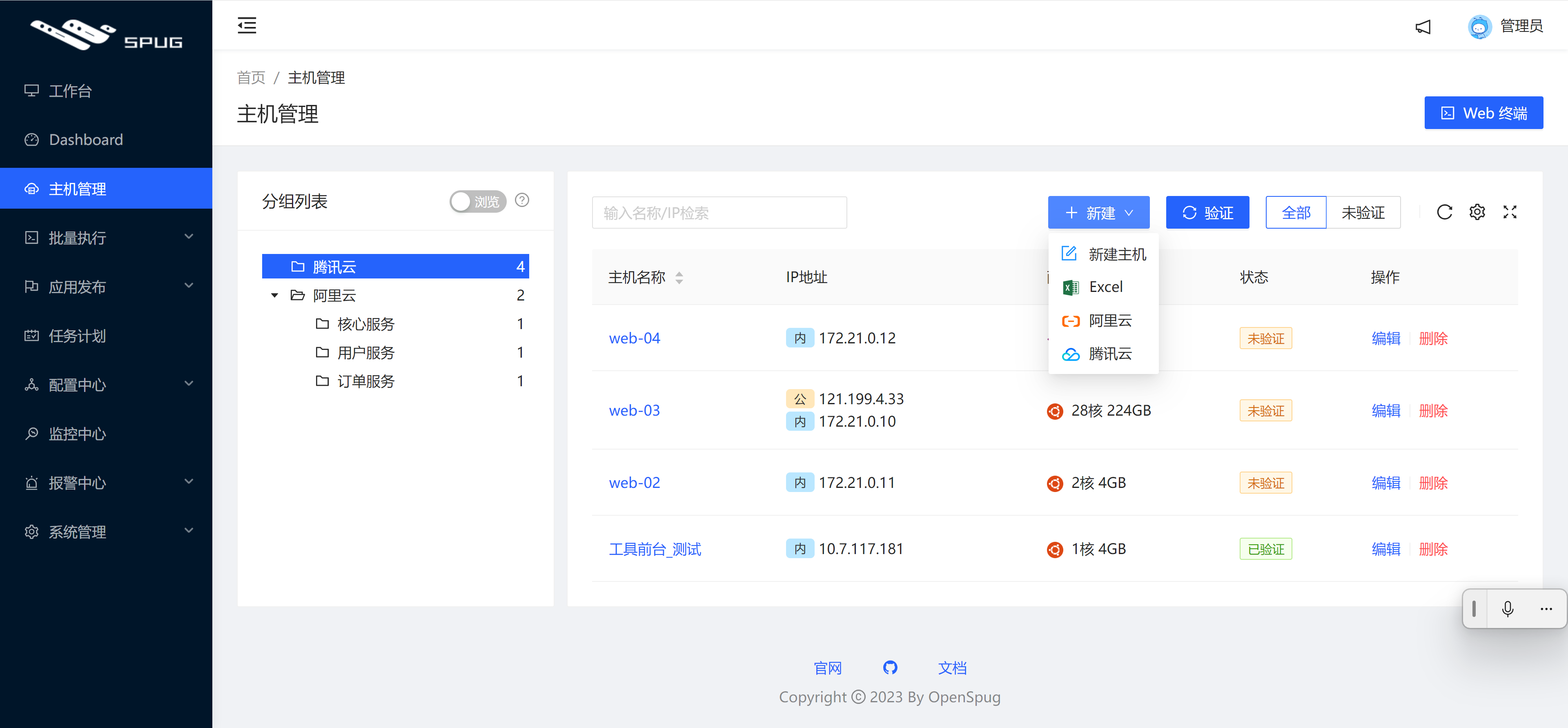Choose Excel import from dropdown menu

(x=1105, y=287)
